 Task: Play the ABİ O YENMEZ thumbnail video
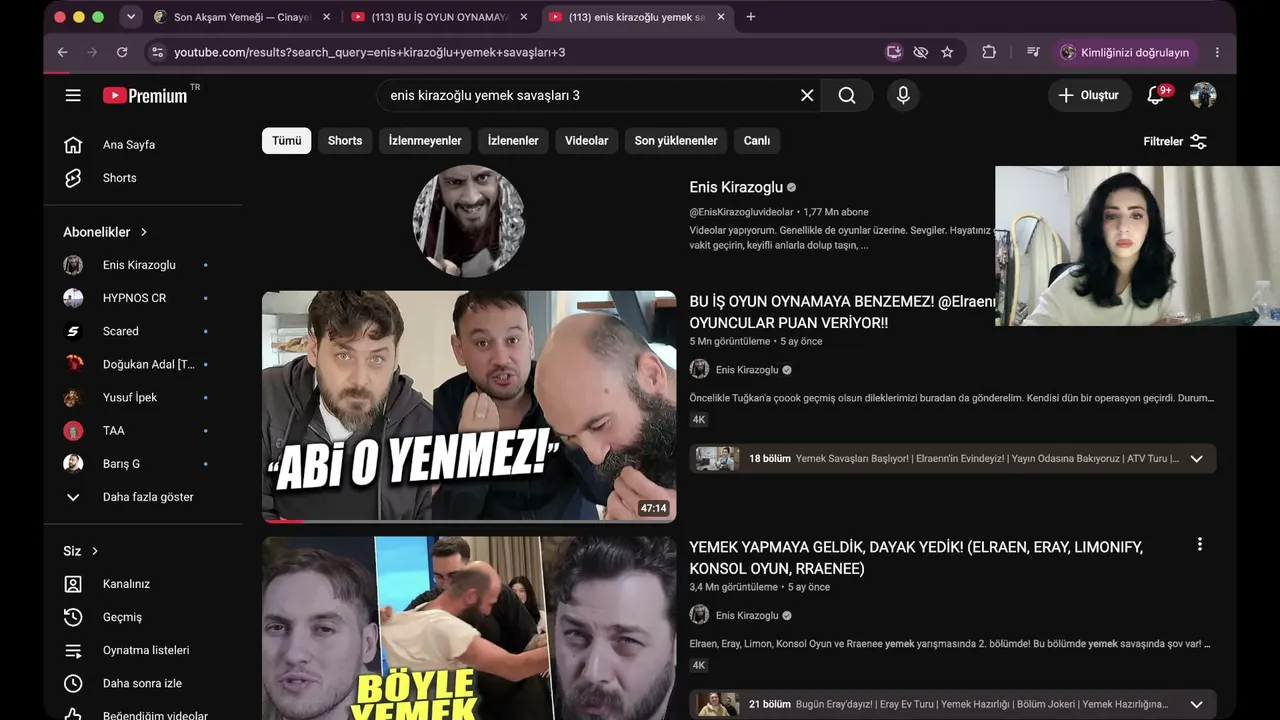point(469,406)
